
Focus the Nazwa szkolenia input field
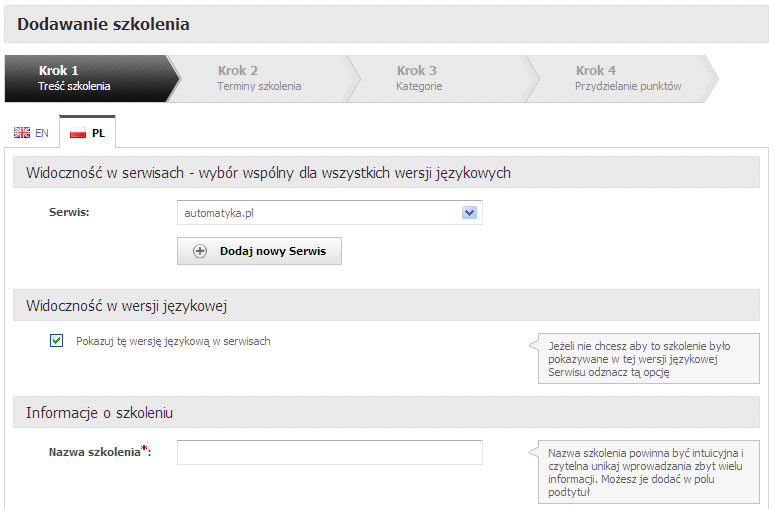(x=330, y=452)
